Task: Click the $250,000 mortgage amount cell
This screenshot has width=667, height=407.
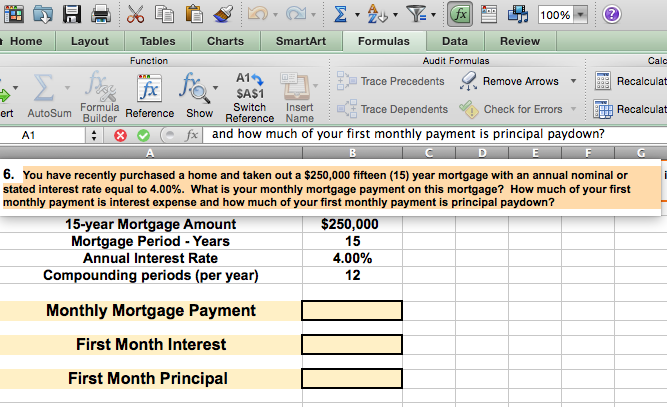Action: (352, 224)
